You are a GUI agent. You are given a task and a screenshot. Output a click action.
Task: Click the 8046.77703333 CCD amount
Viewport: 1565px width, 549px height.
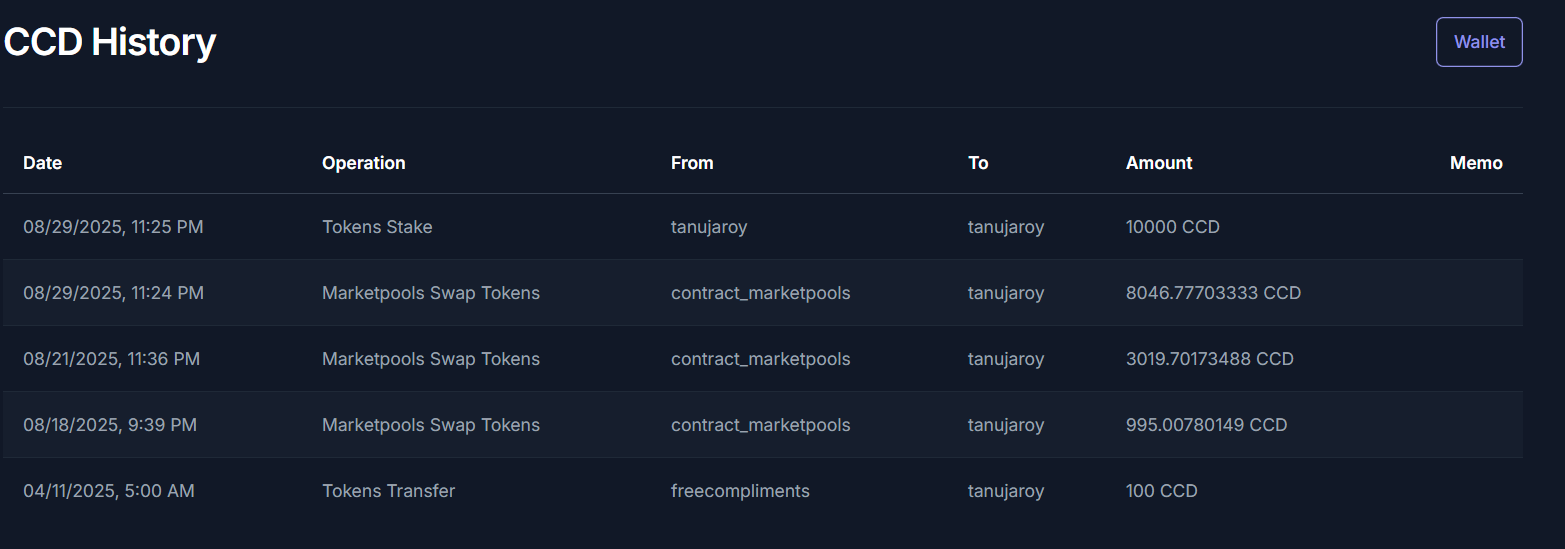pos(1213,293)
